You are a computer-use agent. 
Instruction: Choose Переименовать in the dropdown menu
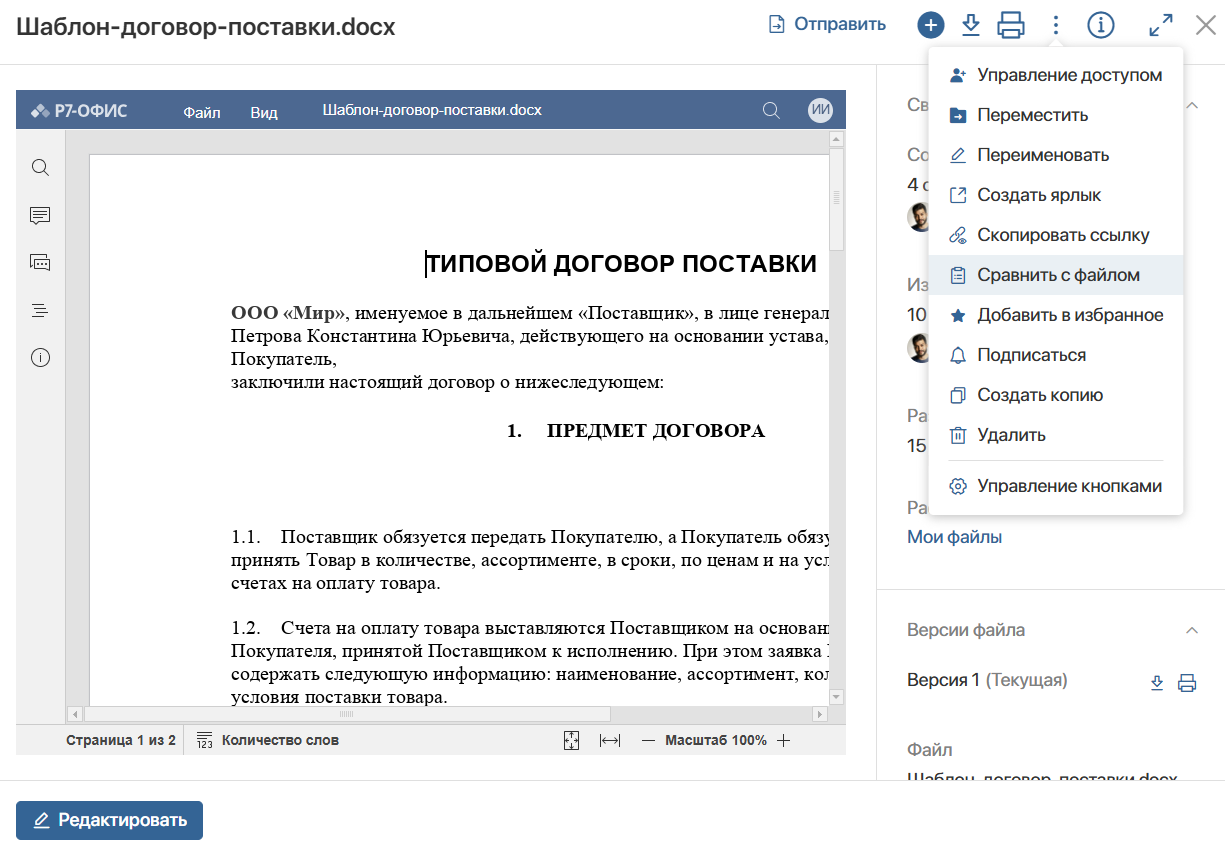tap(1056, 155)
